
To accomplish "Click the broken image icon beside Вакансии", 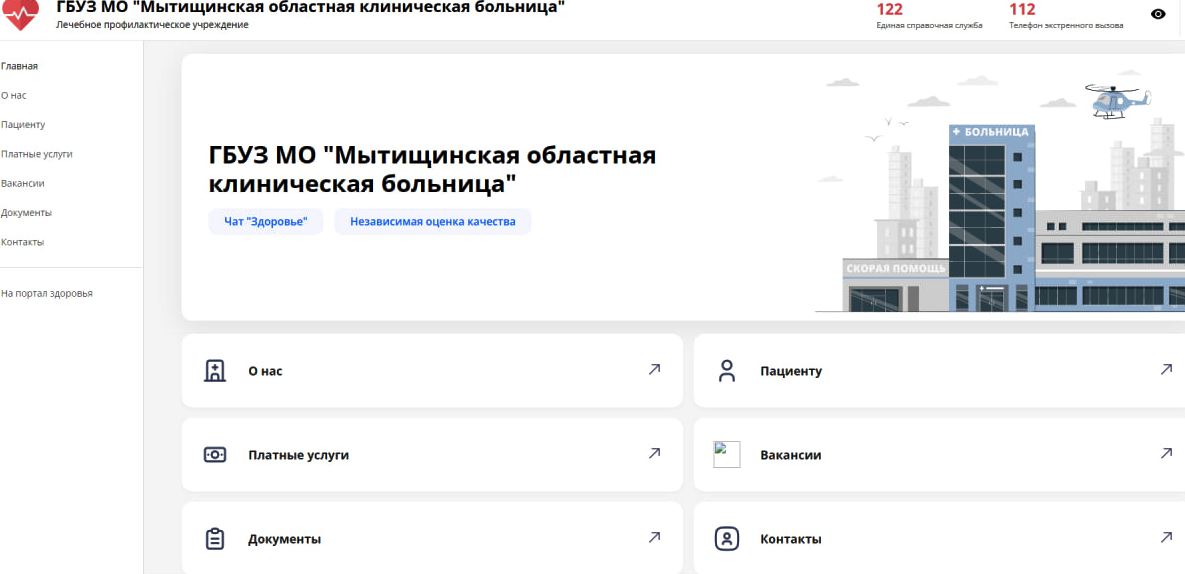I will (x=727, y=455).
